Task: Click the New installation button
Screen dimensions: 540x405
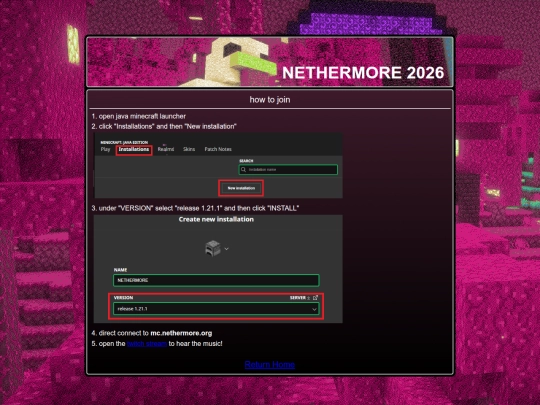Action: 241,188
